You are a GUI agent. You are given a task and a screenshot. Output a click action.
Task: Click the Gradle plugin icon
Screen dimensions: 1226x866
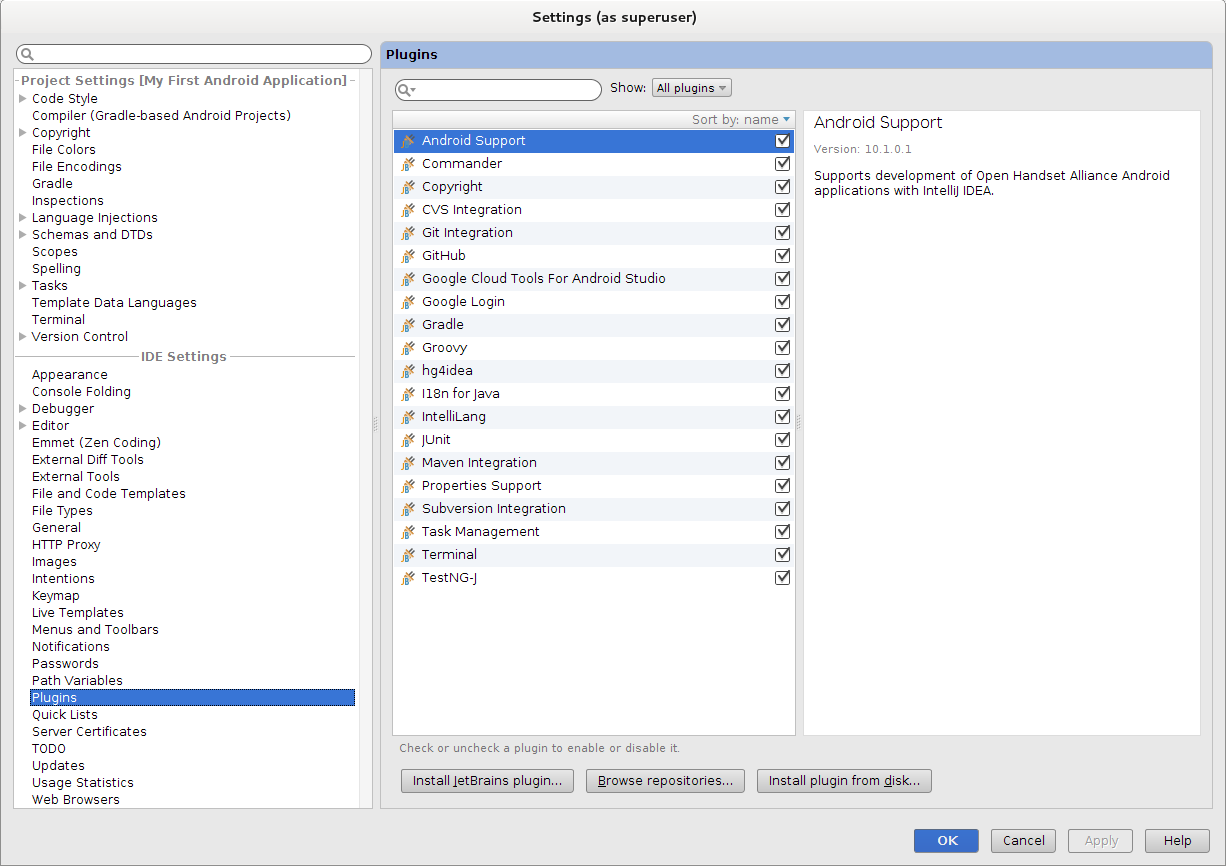pyautogui.click(x=408, y=325)
